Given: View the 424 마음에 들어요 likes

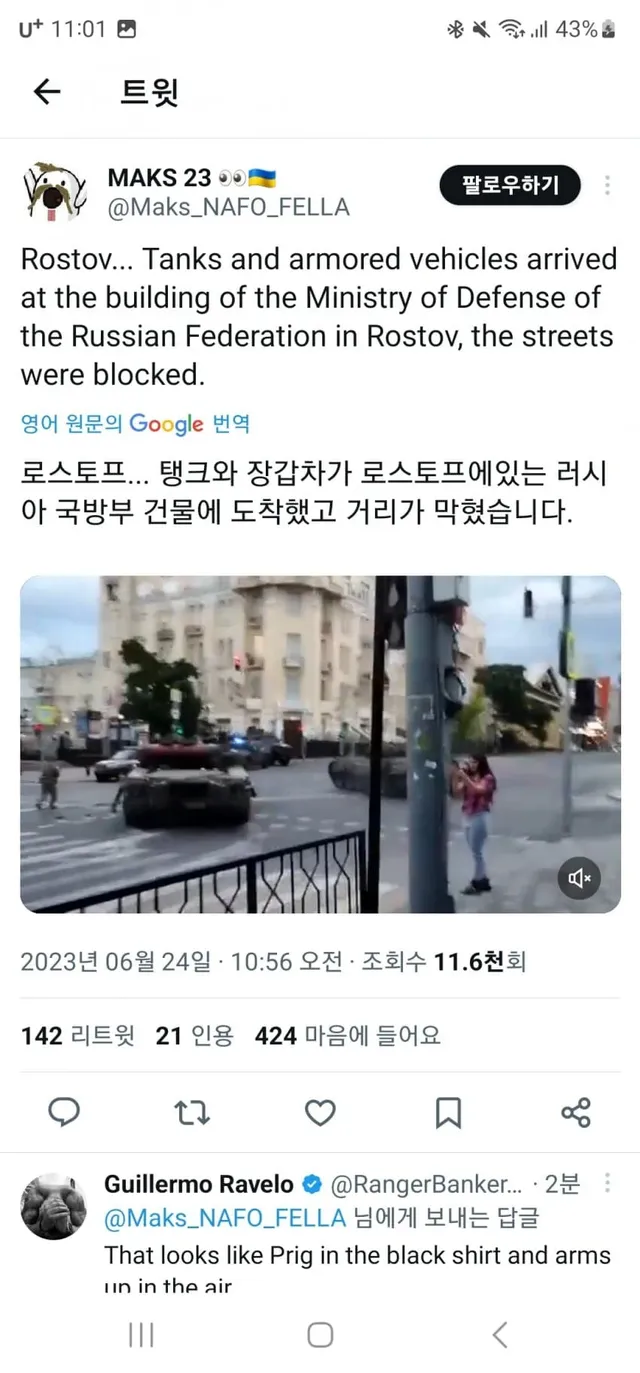Looking at the screenshot, I should click(x=347, y=1036).
